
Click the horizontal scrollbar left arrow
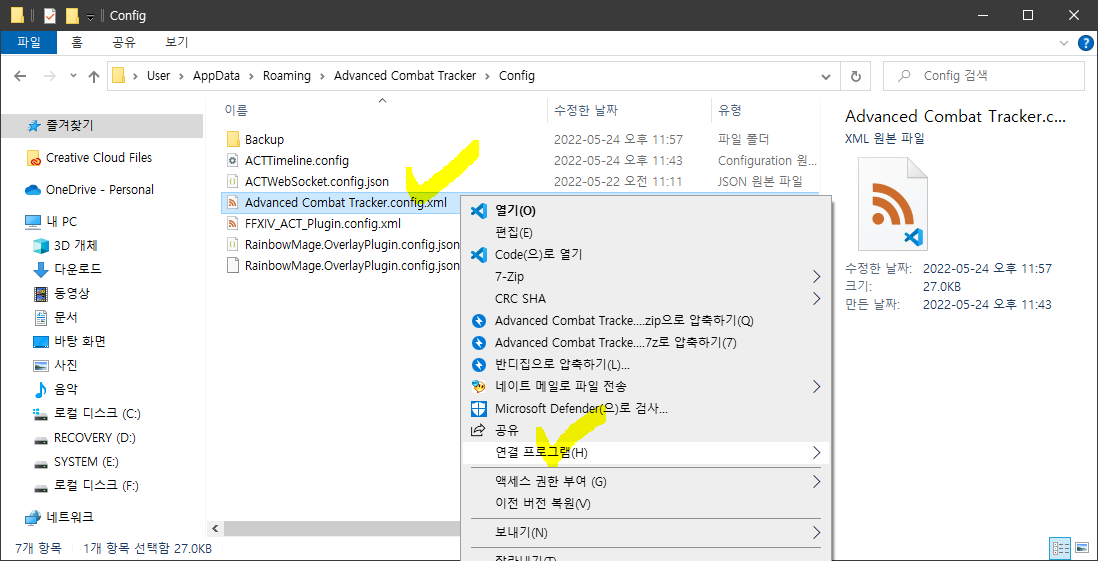tap(214, 529)
